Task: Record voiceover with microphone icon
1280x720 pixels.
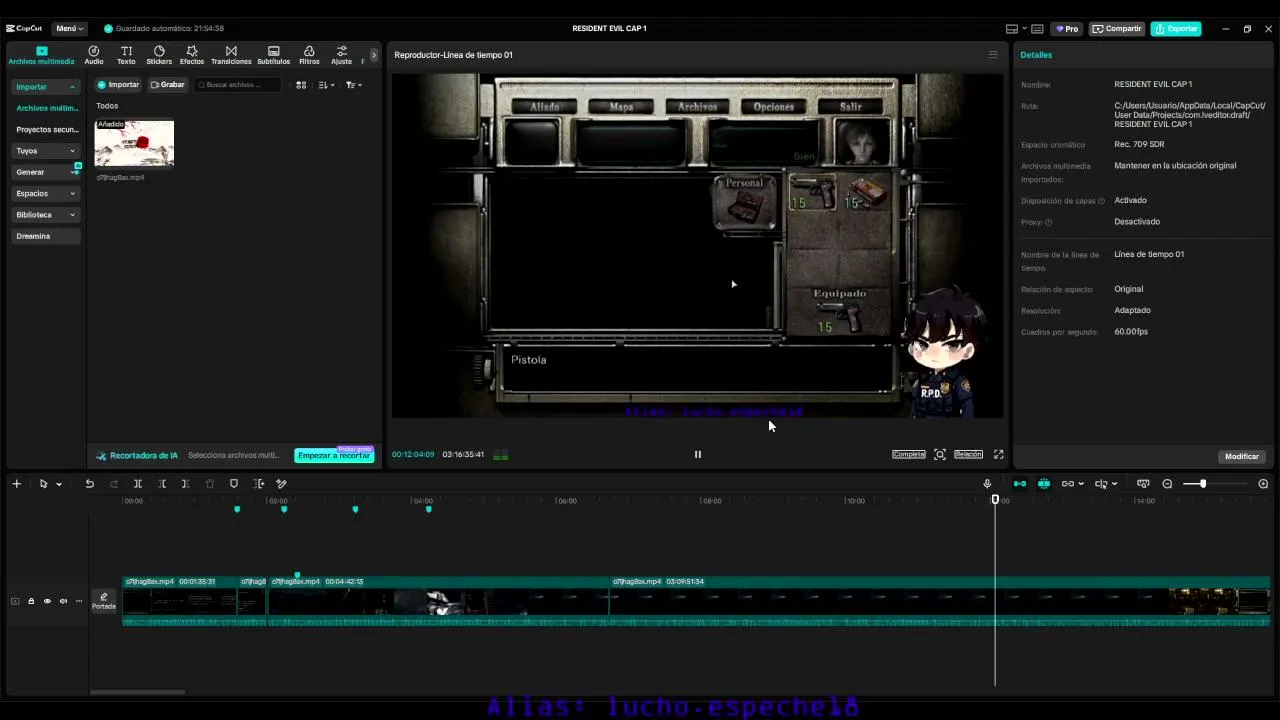Action: coord(987,484)
